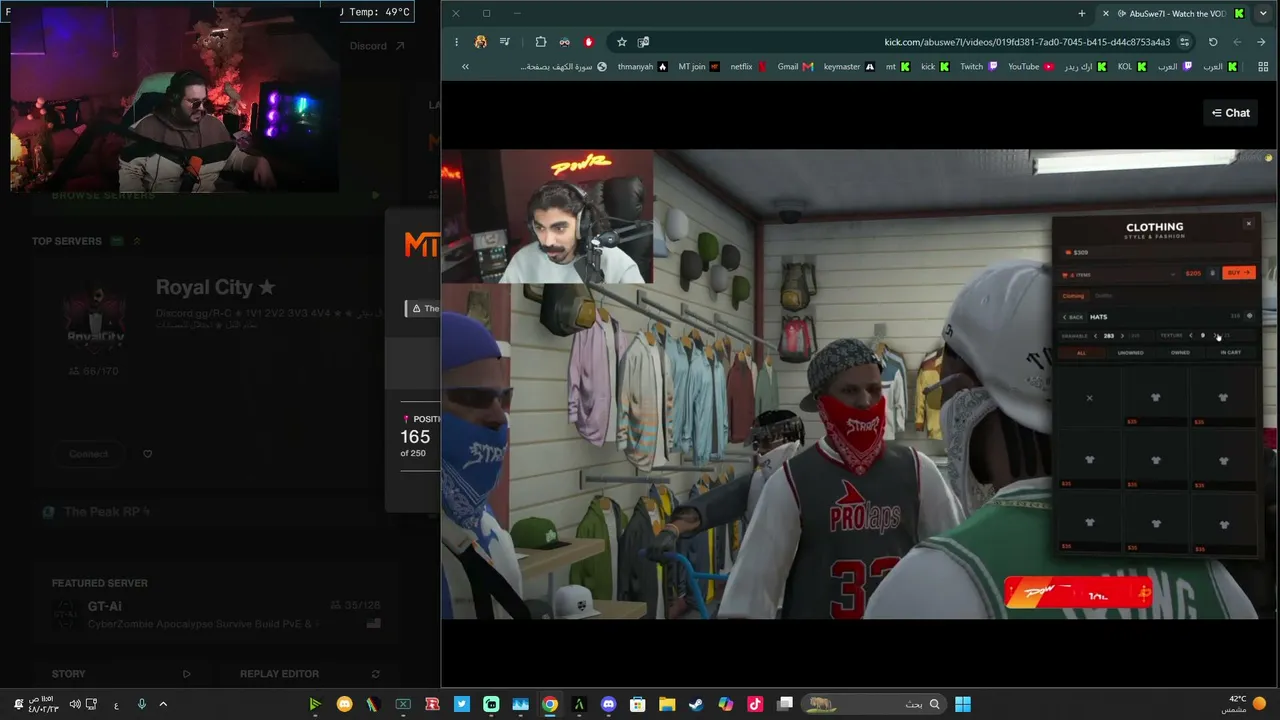Image resolution: width=1280 pixels, height=720 pixels.
Task: Open the Extensions puzzle icon
Action: pyautogui.click(x=541, y=42)
